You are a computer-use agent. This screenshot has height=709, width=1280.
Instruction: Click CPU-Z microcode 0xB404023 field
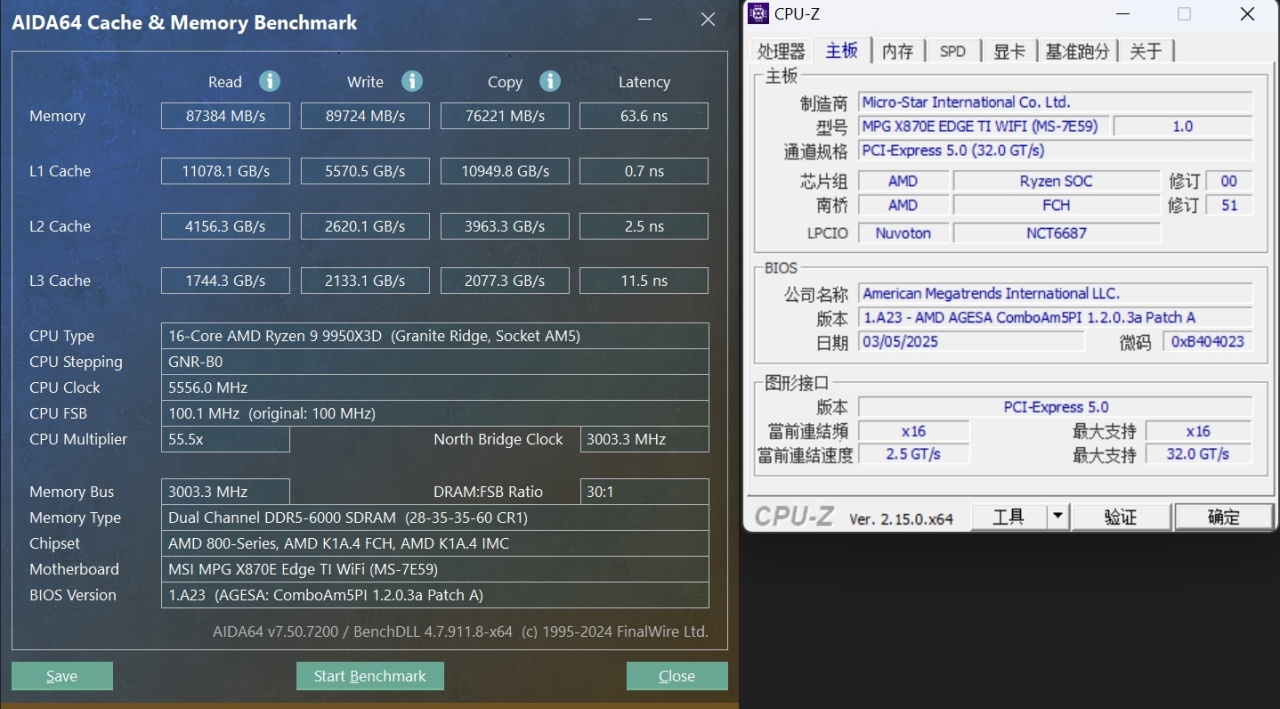pos(1207,342)
